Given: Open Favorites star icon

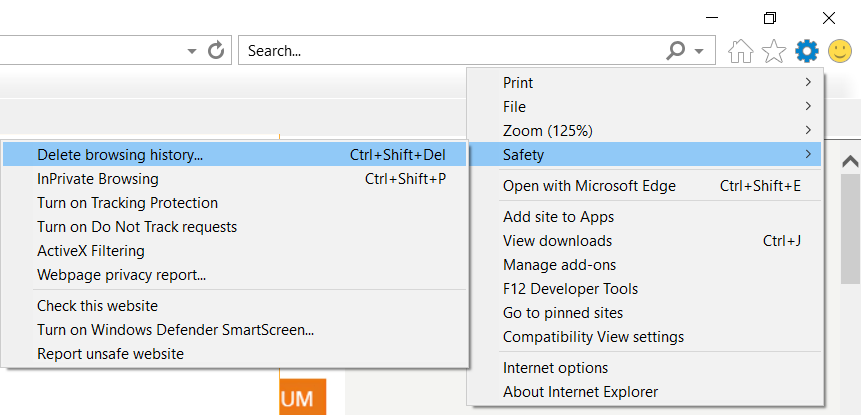Looking at the screenshot, I should coord(773,51).
